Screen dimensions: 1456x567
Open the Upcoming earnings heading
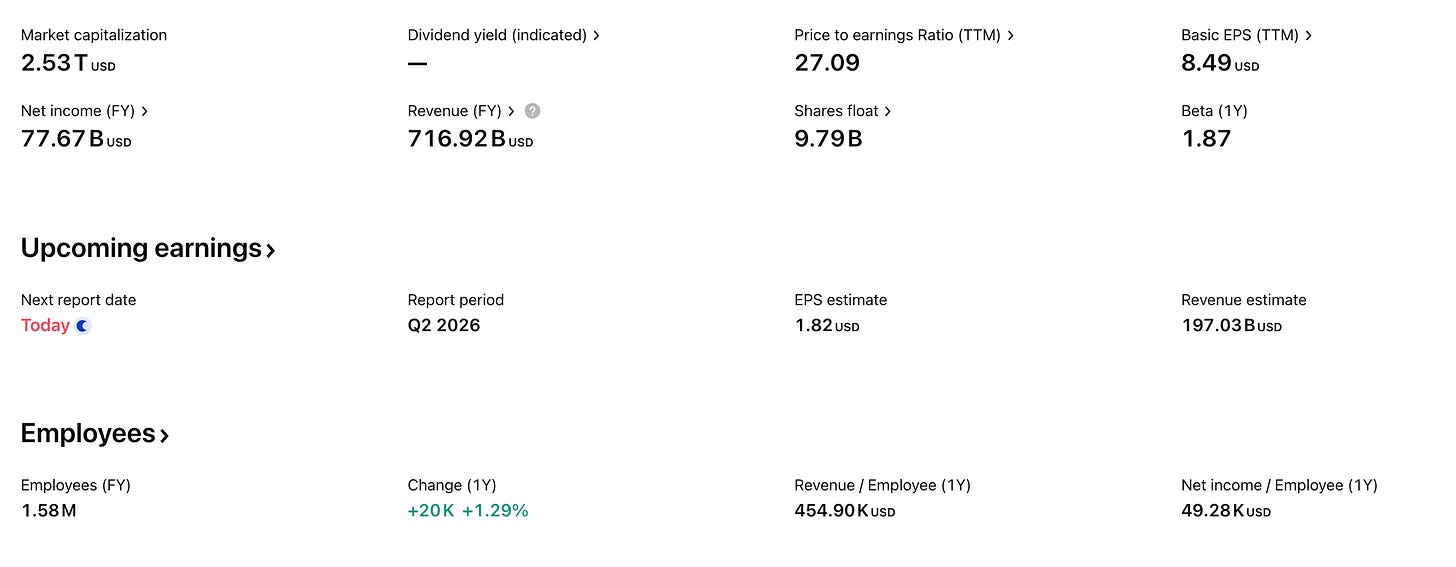(x=148, y=248)
